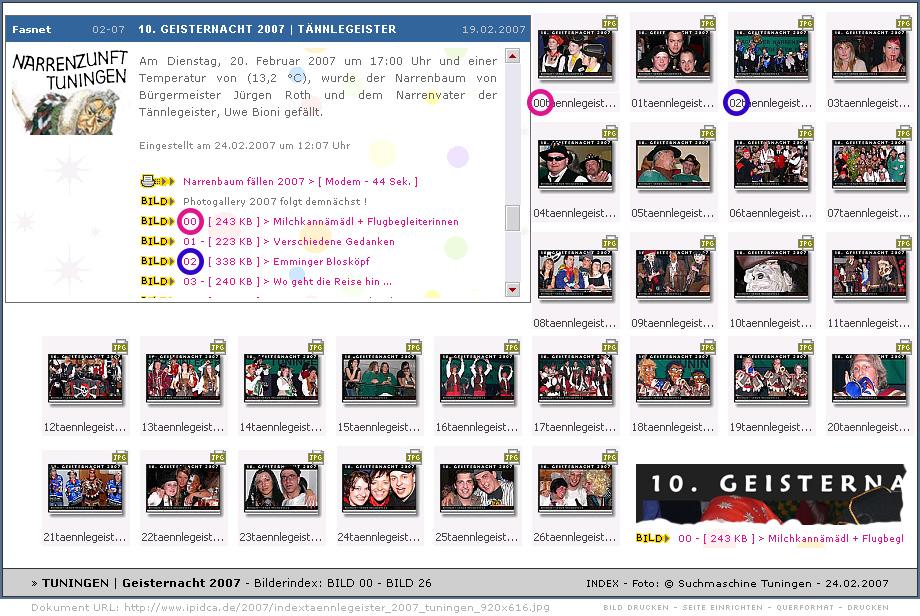Image resolution: width=920 pixels, height=616 pixels.
Task: Click the 10. Geisternacht banner image
Action: coord(770,494)
